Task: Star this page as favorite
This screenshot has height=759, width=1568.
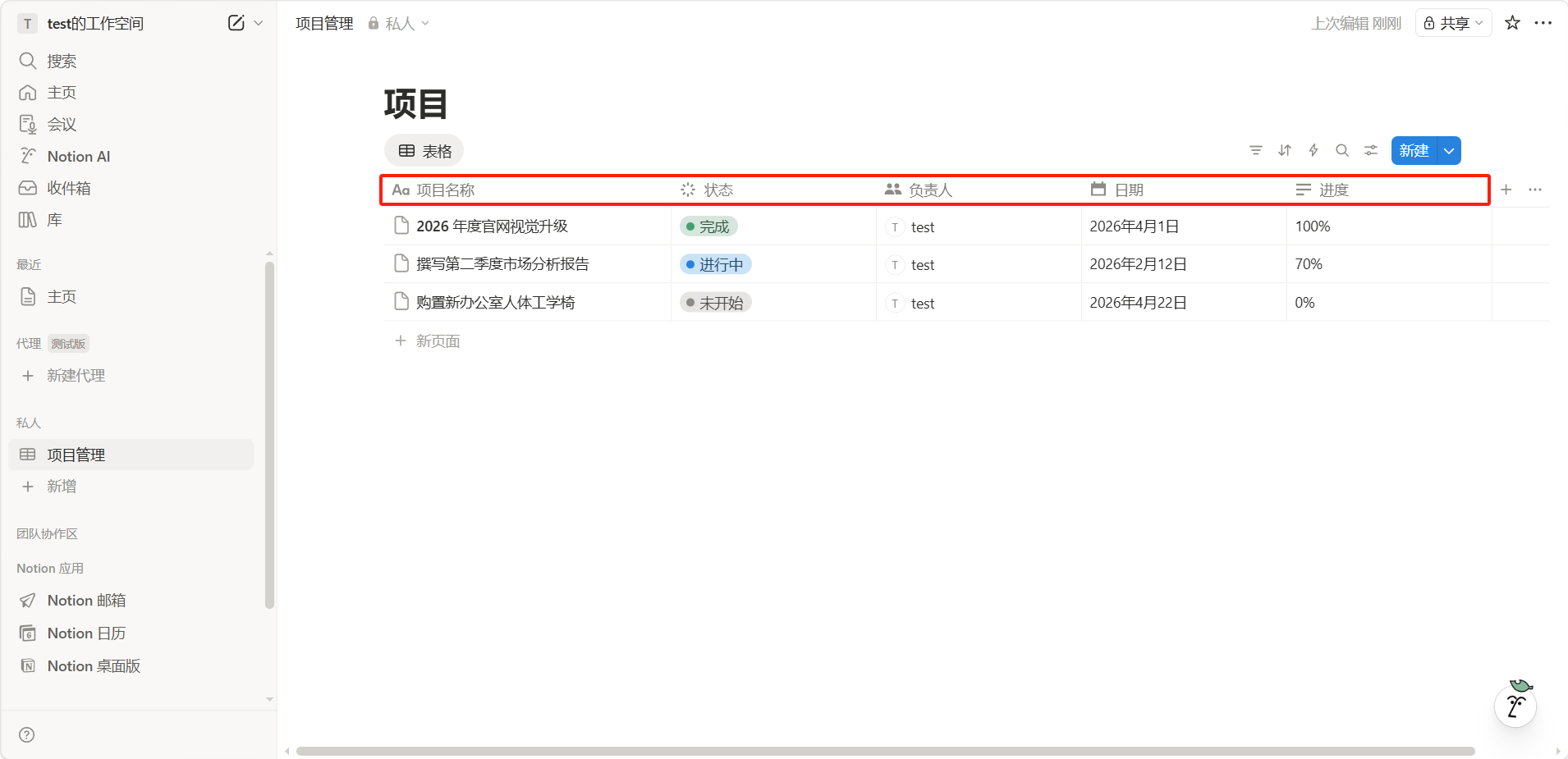Action: [1512, 23]
